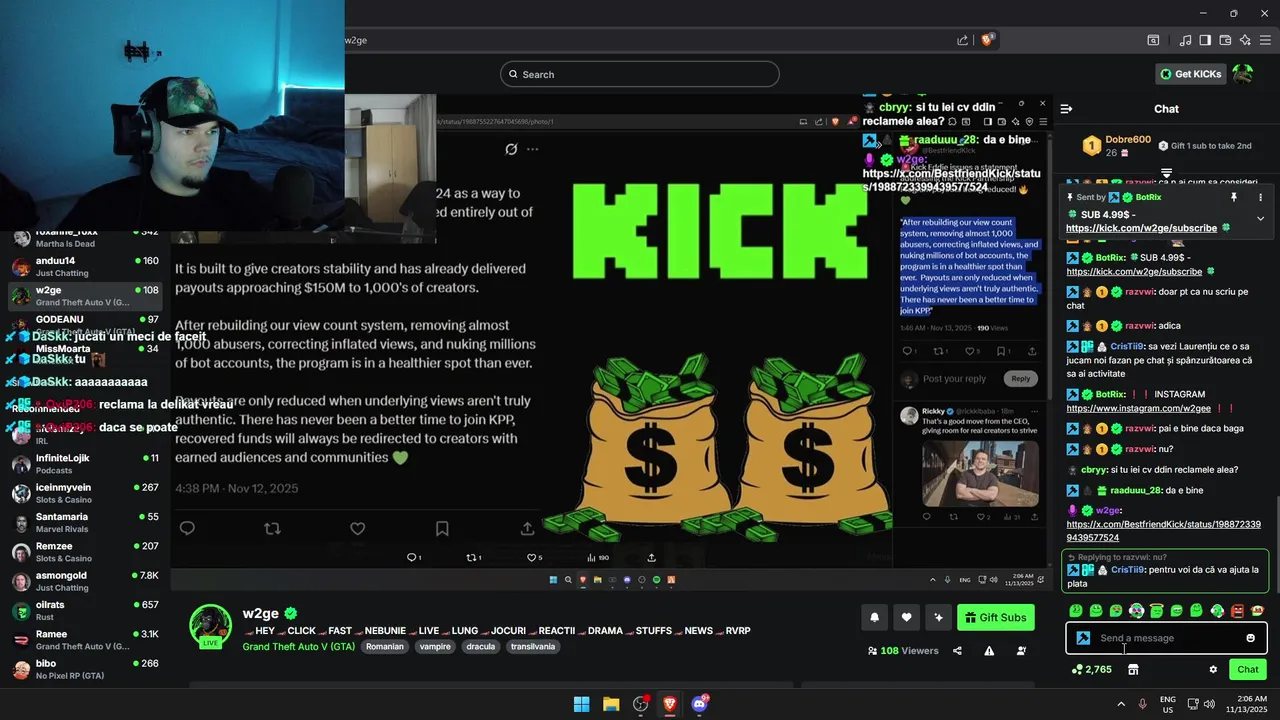Viewport: 1280px width, 720px height.
Task: Select the vampire tag
Action: click(435, 647)
